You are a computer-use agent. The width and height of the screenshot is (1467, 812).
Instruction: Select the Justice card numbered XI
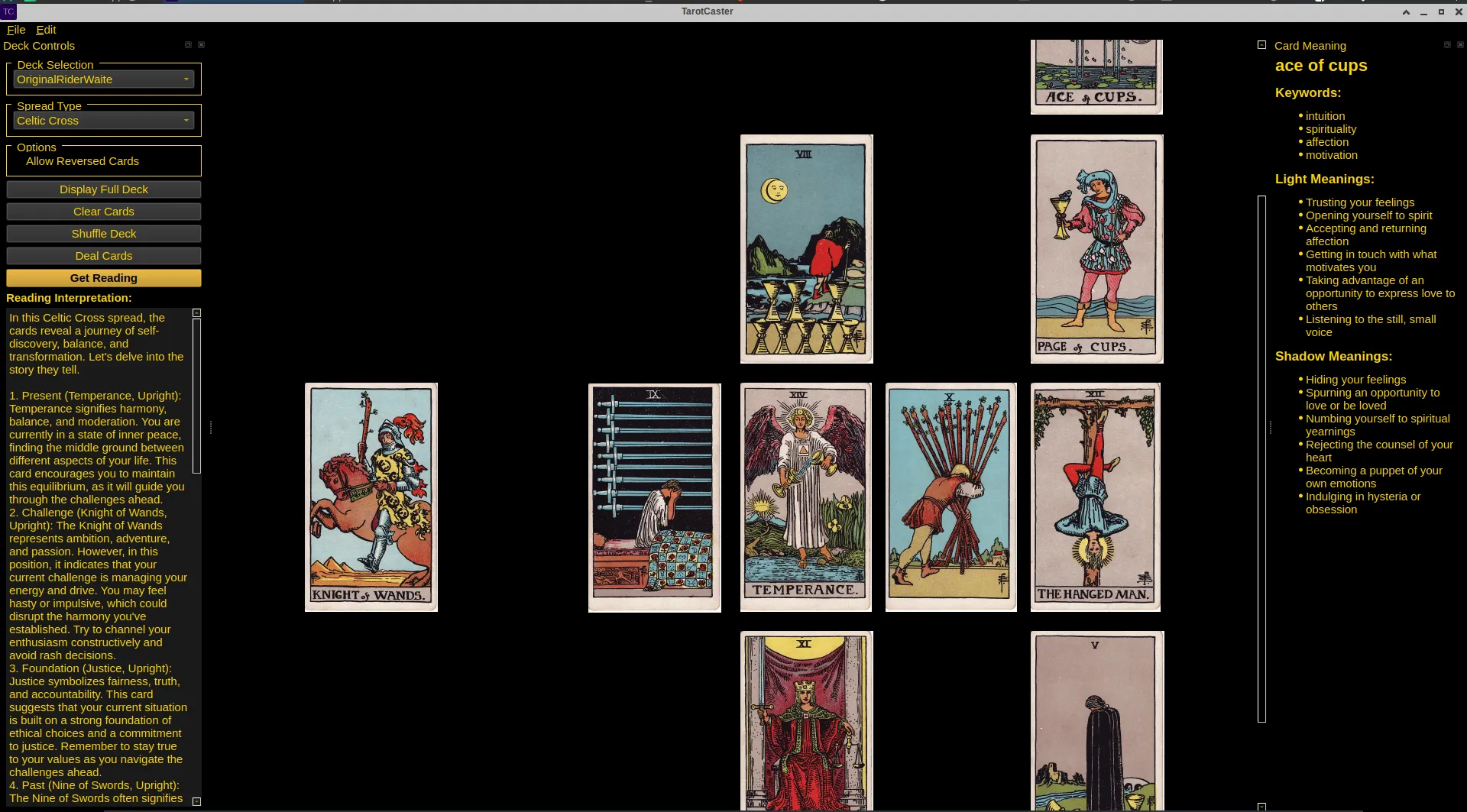click(807, 721)
